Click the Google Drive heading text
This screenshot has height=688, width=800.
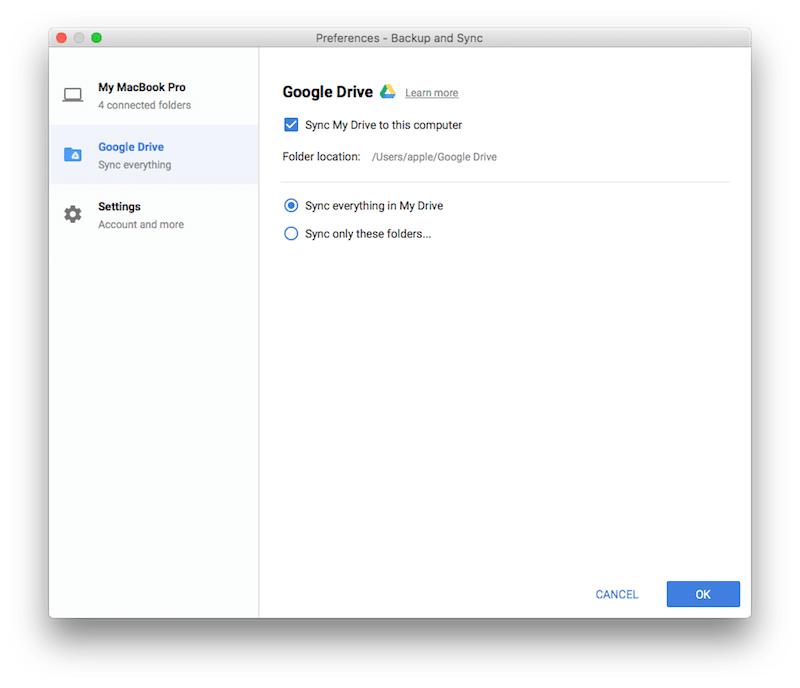coord(327,92)
